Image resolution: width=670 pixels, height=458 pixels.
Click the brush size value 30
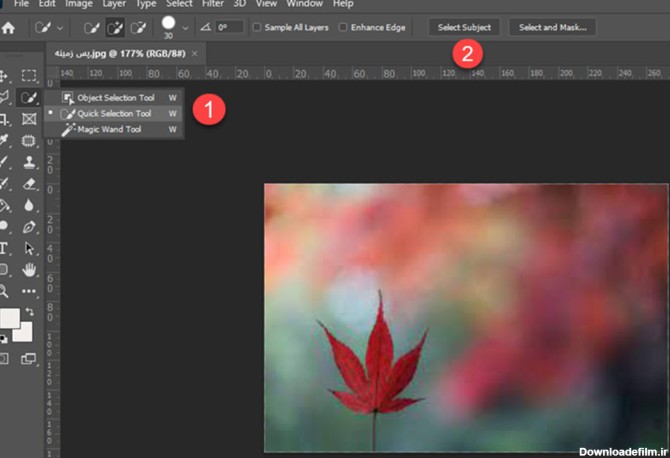coord(168,36)
